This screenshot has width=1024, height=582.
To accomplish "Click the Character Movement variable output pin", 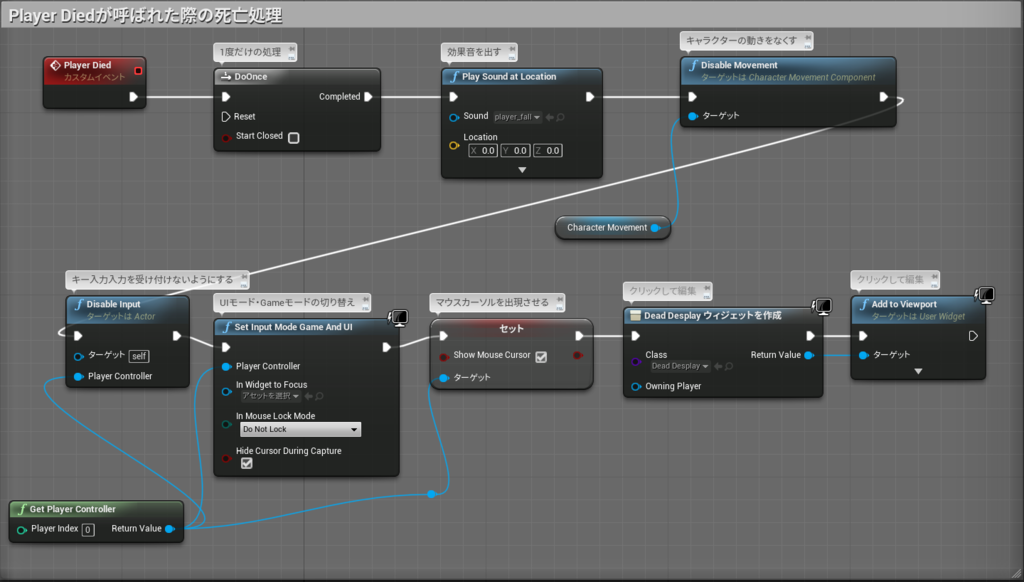I will tap(656, 228).
